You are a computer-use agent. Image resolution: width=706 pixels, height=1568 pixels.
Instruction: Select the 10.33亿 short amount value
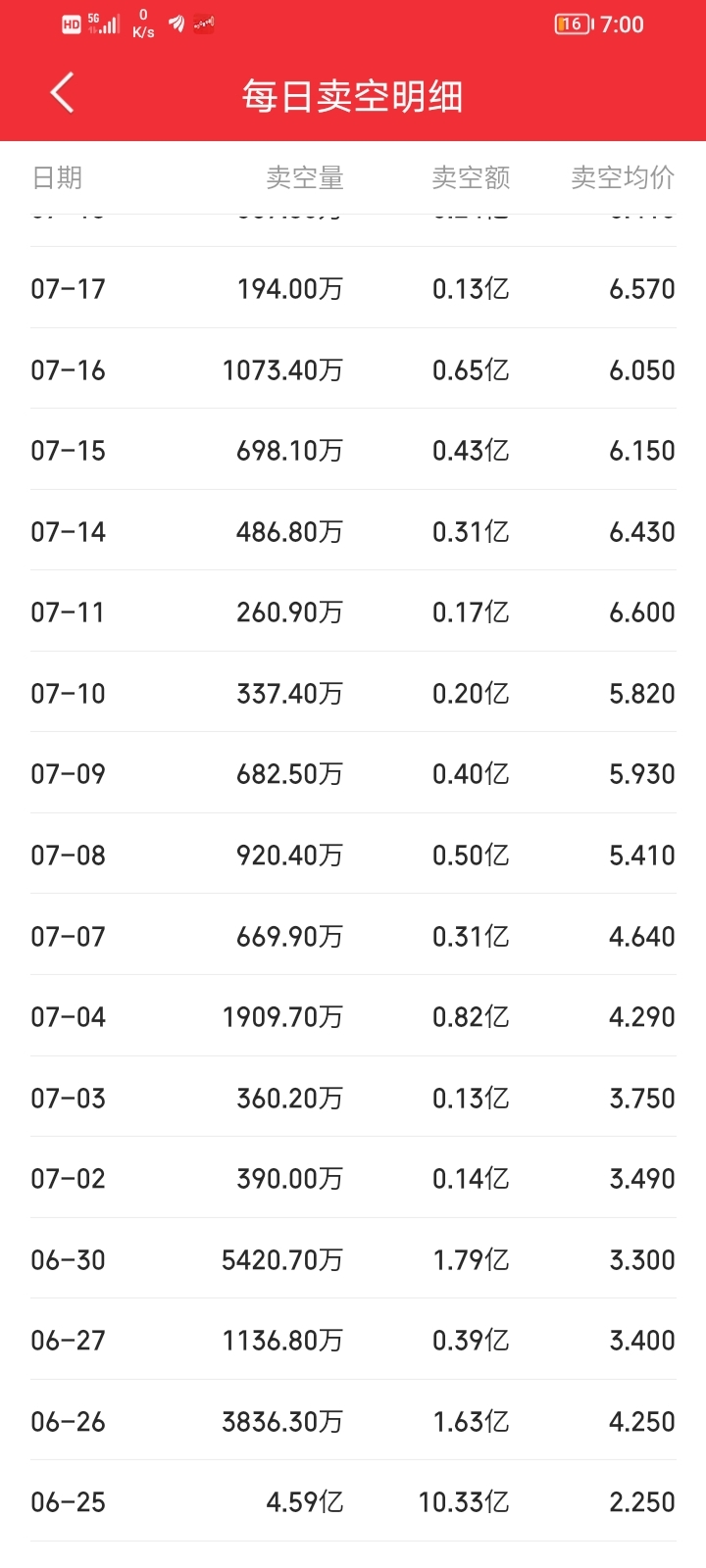tap(463, 1502)
